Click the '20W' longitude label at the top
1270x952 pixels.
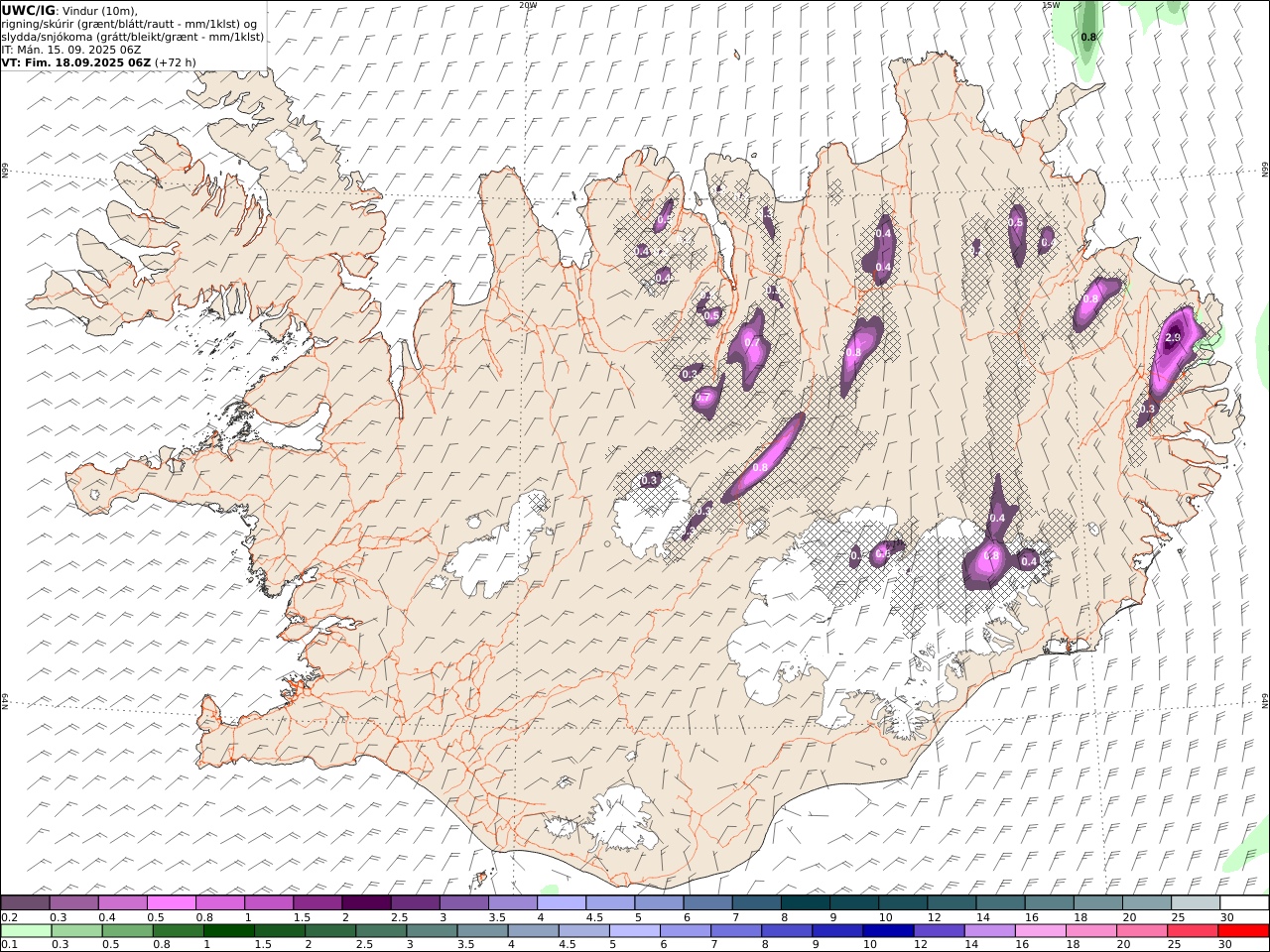click(x=528, y=5)
